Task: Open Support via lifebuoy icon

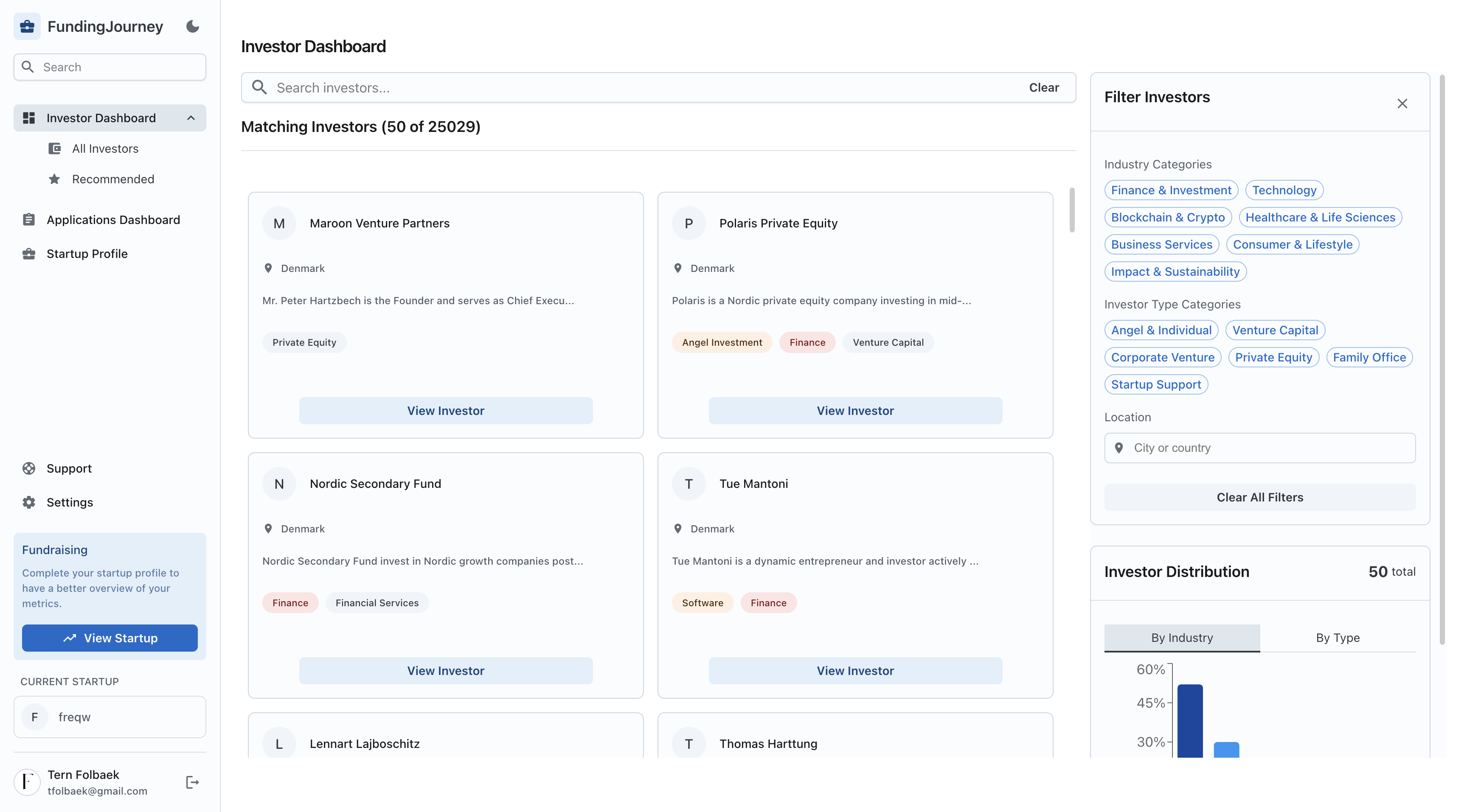Action: (x=29, y=468)
